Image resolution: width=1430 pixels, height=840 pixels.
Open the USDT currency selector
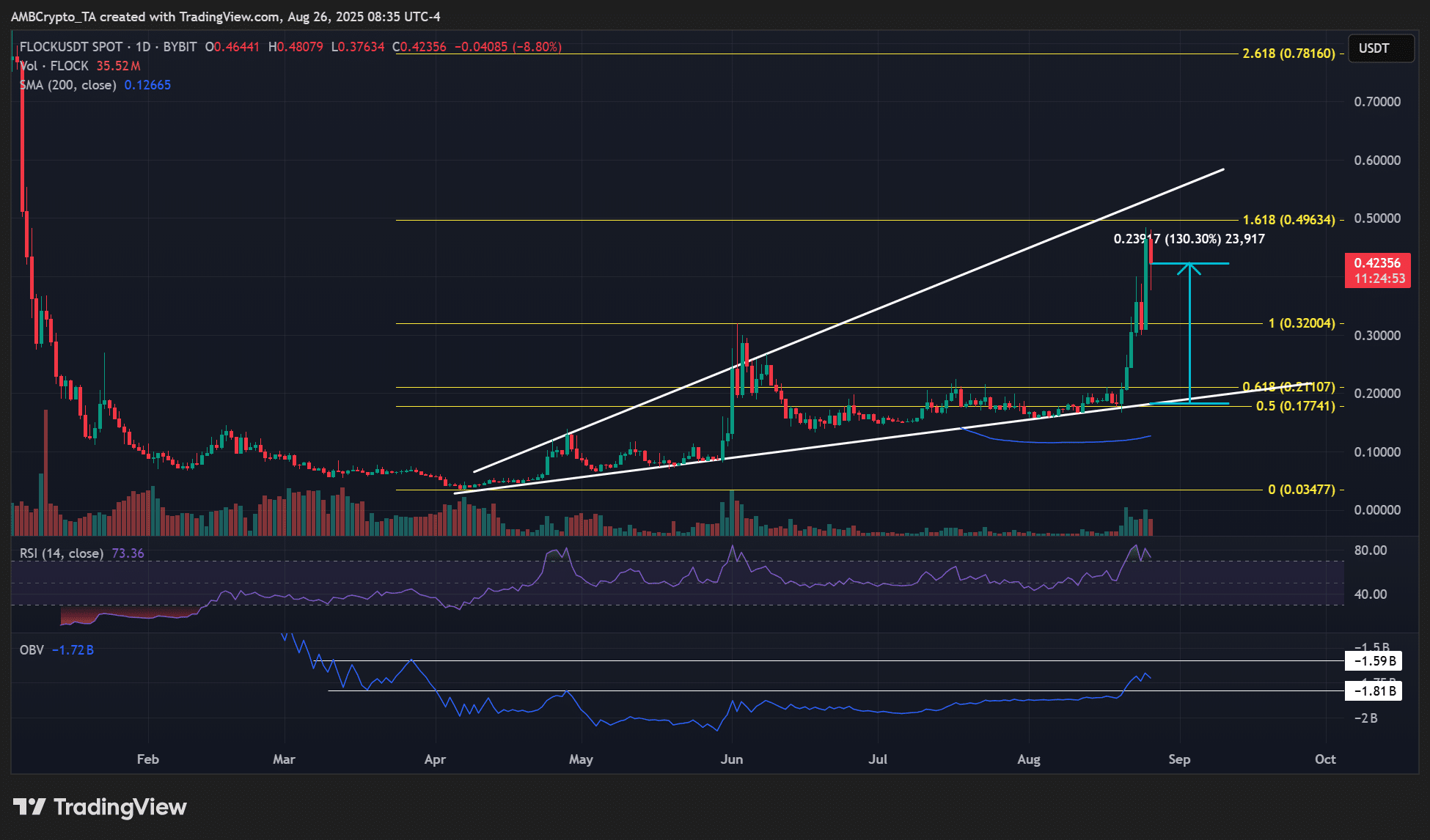tap(1380, 48)
